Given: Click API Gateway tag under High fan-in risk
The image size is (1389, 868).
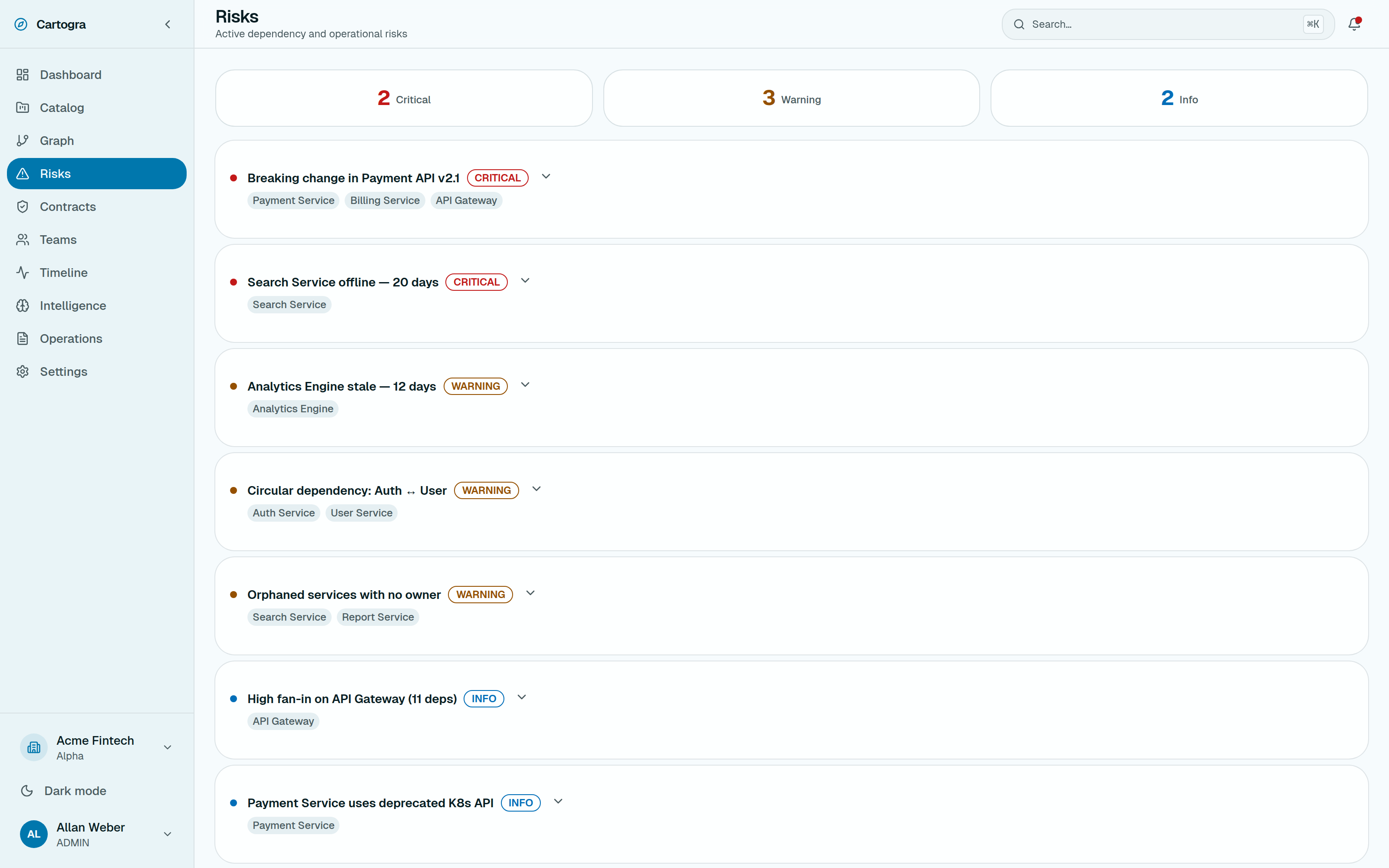Looking at the screenshot, I should (x=283, y=721).
